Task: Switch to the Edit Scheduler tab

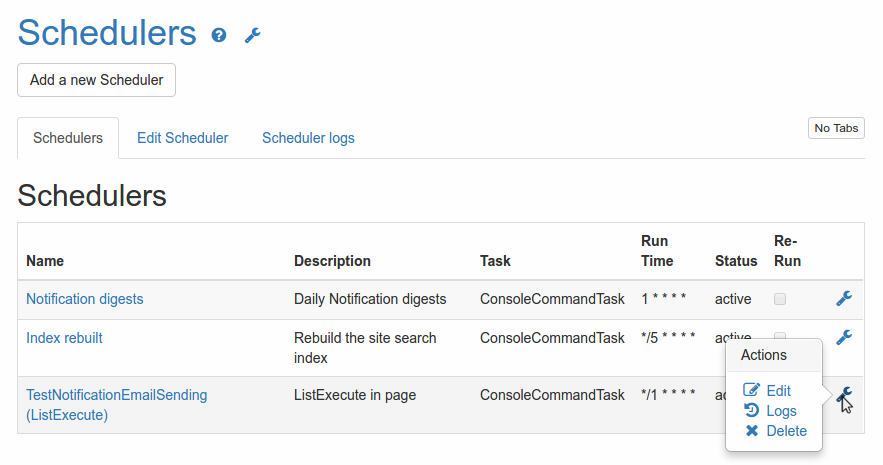Action: [x=182, y=138]
